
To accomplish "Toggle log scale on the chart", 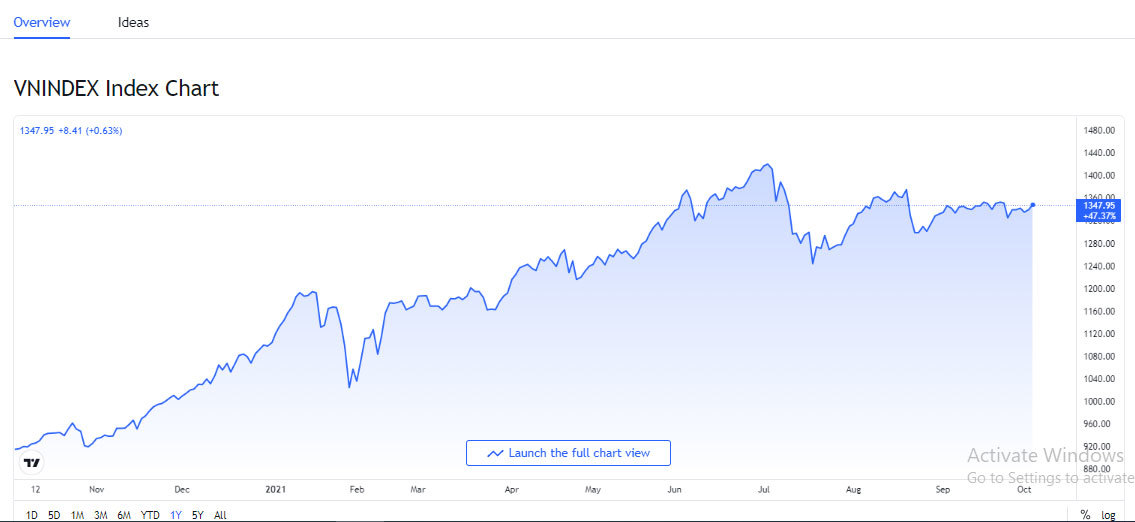I will (1108, 515).
